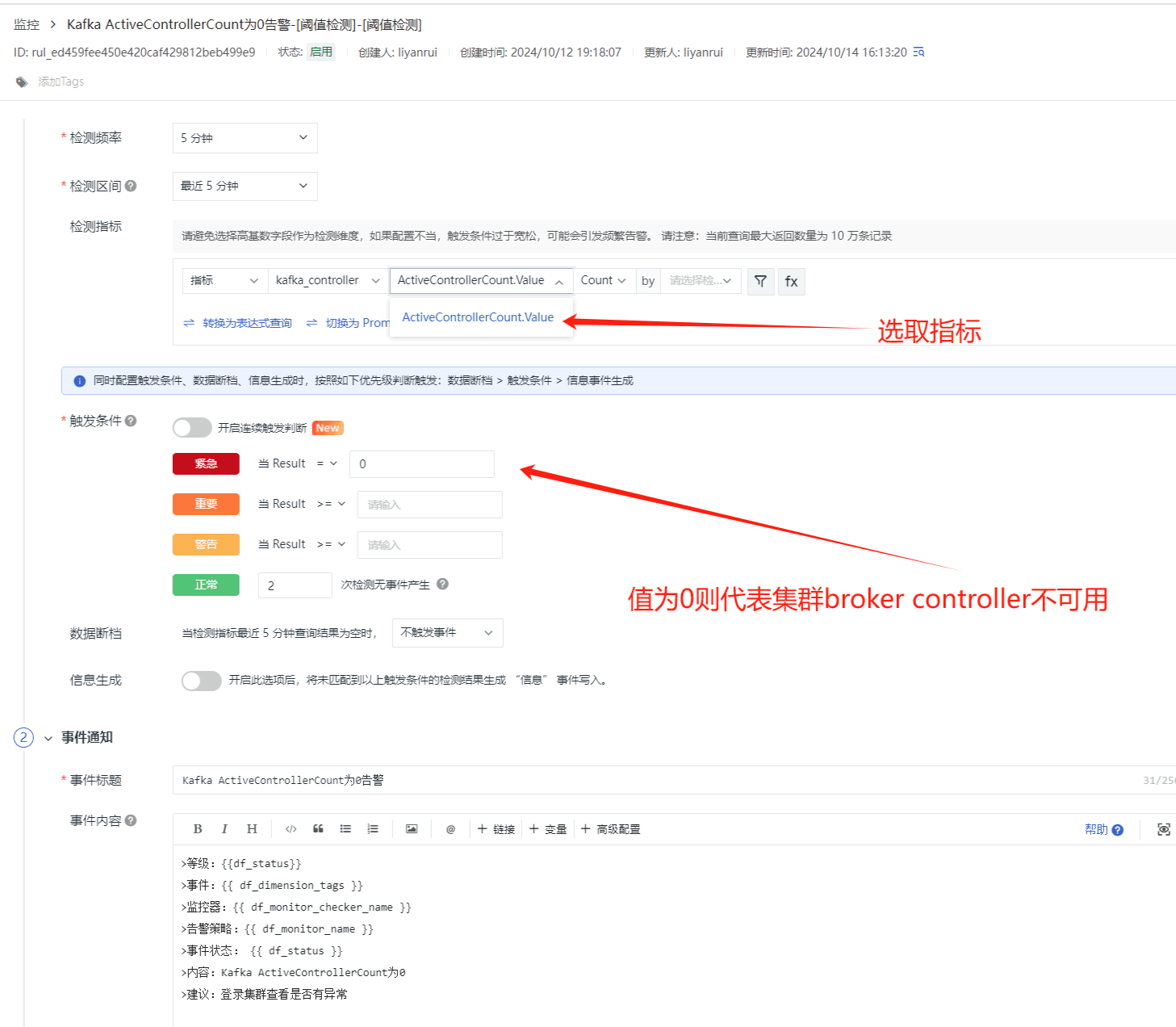Click the blue info icon in the priority notice
Viewport: 1176px width, 1027px height.
click(80, 381)
